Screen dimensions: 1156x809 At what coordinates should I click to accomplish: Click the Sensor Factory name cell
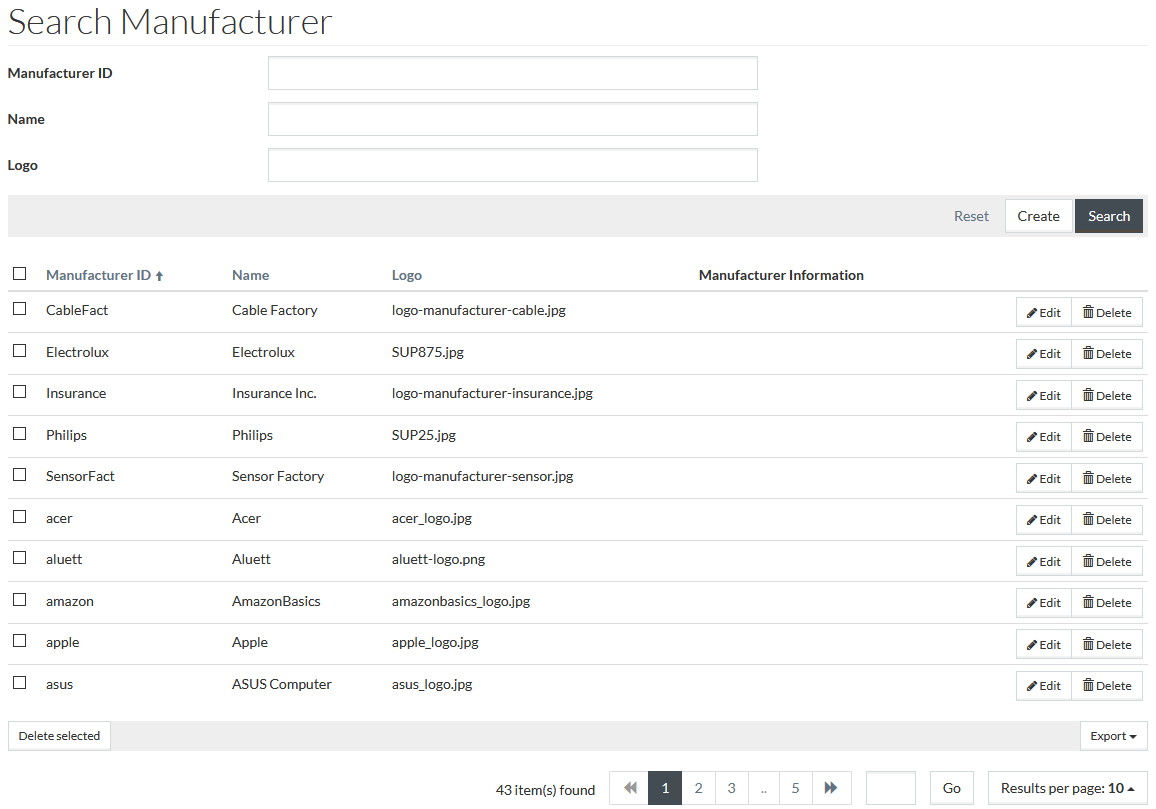[x=278, y=476]
